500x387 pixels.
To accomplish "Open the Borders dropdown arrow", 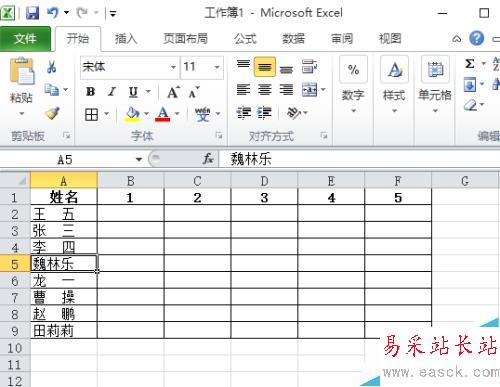I will pyautogui.click(x=106, y=114).
